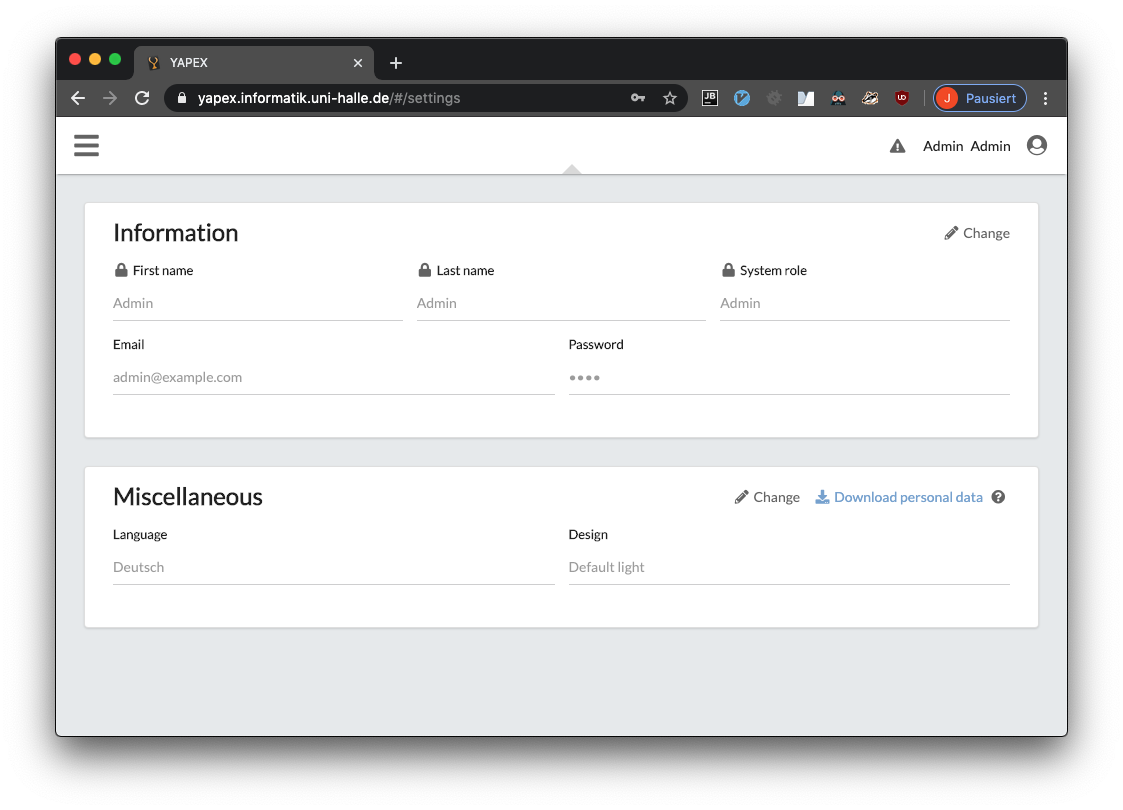Click the Password input field
The height and width of the screenshot is (810, 1123).
[x=788, y=377]
